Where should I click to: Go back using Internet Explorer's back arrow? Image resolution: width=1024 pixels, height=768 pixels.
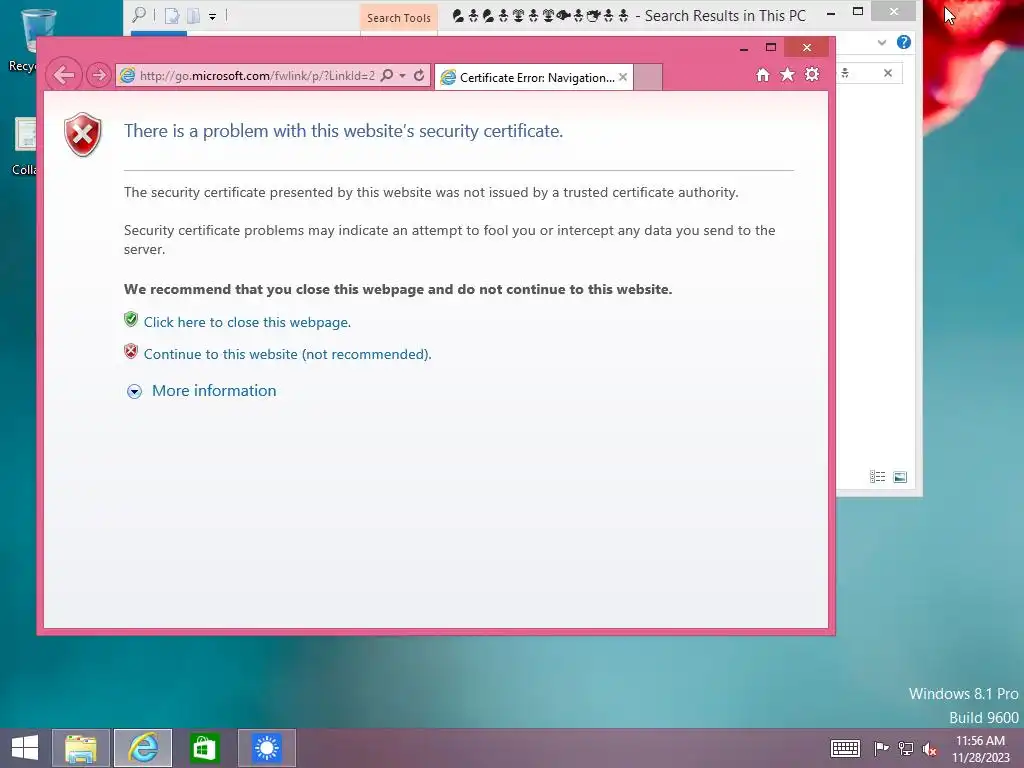64,74
